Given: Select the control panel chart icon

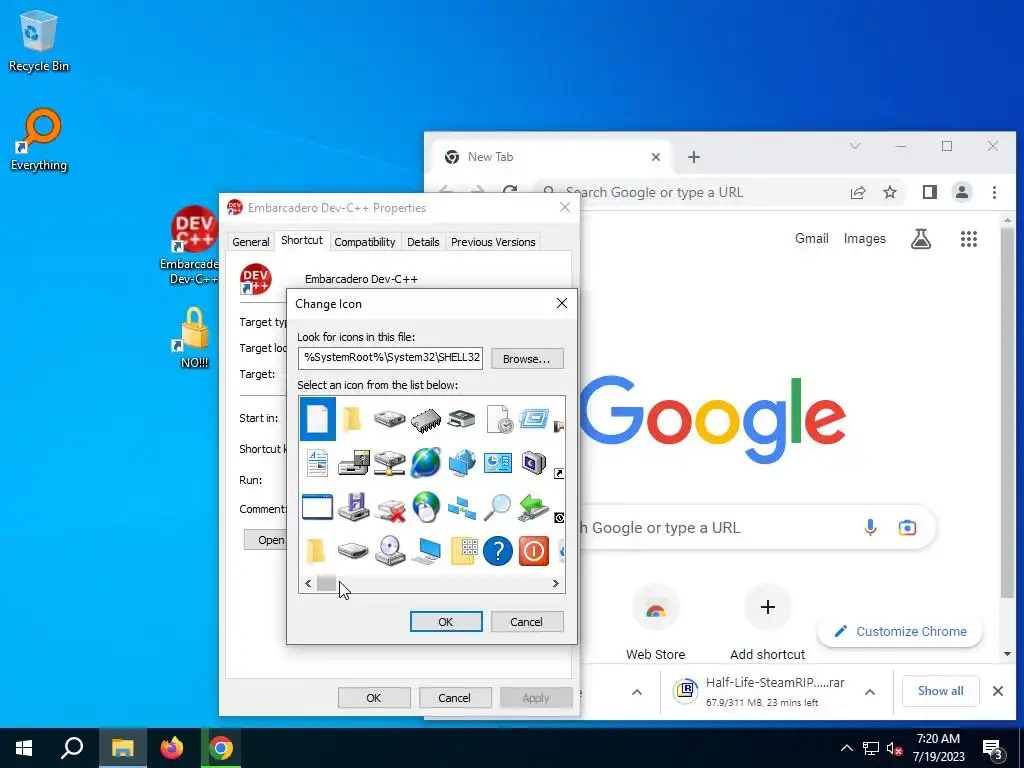Looking at the screenshot, I should [498, 463].
